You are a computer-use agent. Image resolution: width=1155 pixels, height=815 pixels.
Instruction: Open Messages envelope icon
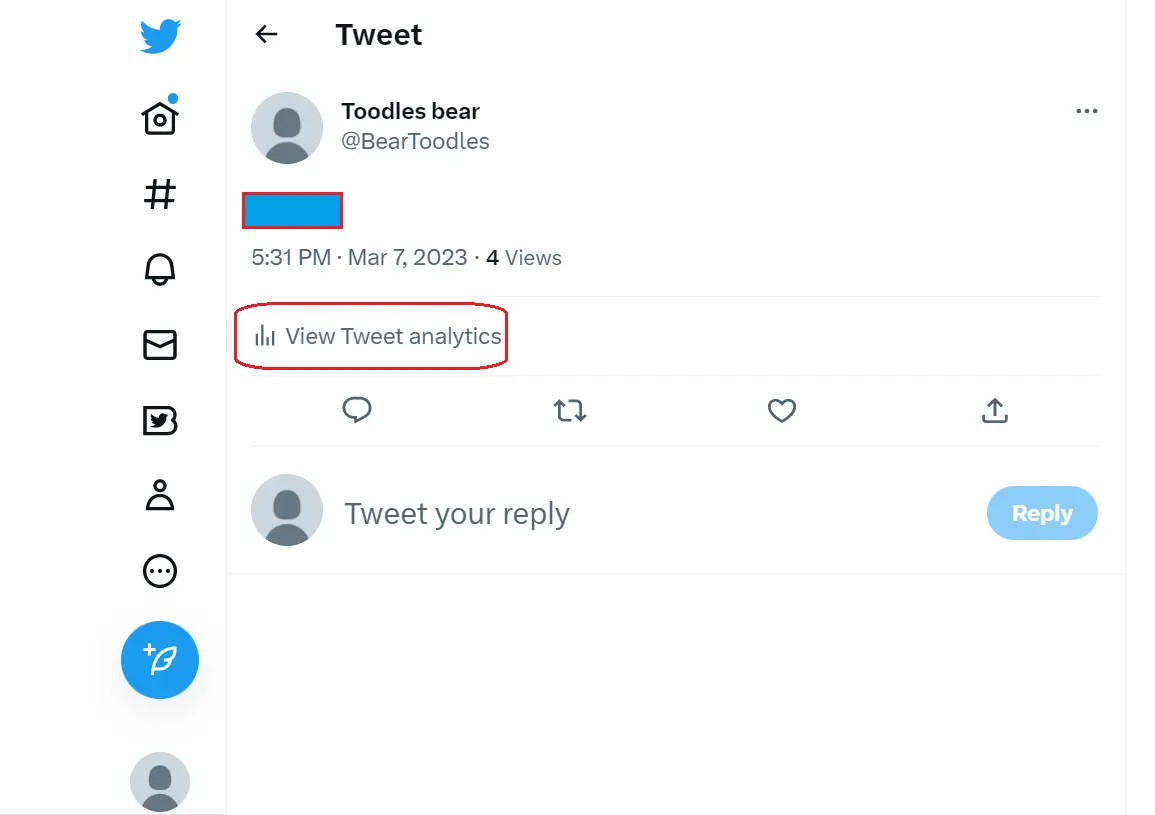pyautogui.click(x=160, y=345)
